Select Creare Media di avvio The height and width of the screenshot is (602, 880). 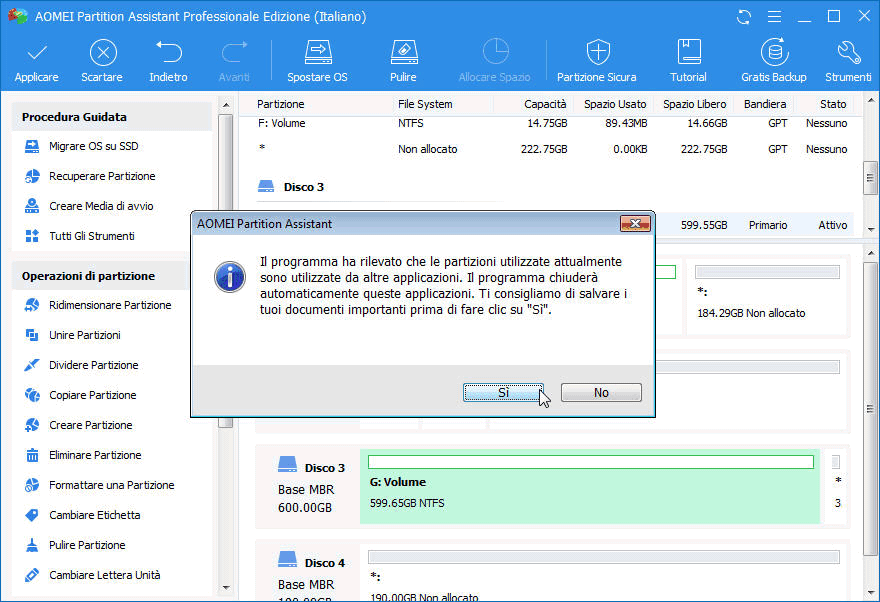point(89,206)
